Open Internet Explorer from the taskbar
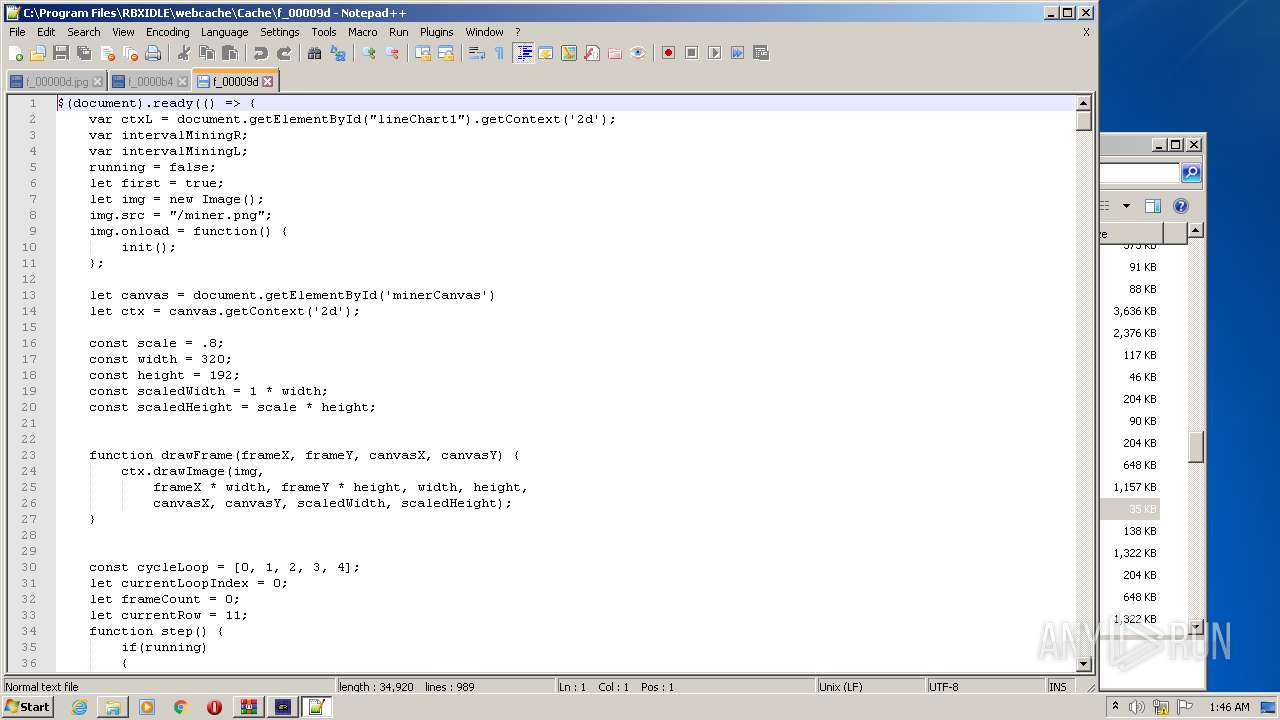 coord(80,707)
